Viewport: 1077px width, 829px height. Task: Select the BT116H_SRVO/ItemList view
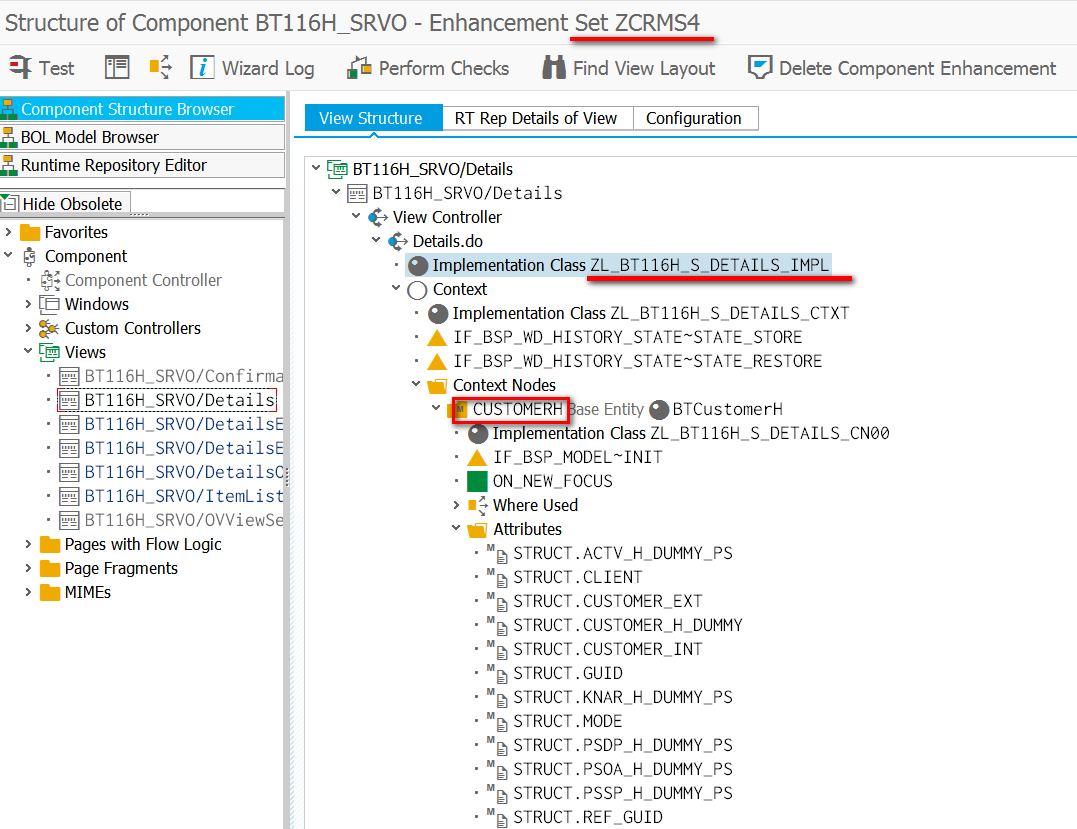(184, 496)
